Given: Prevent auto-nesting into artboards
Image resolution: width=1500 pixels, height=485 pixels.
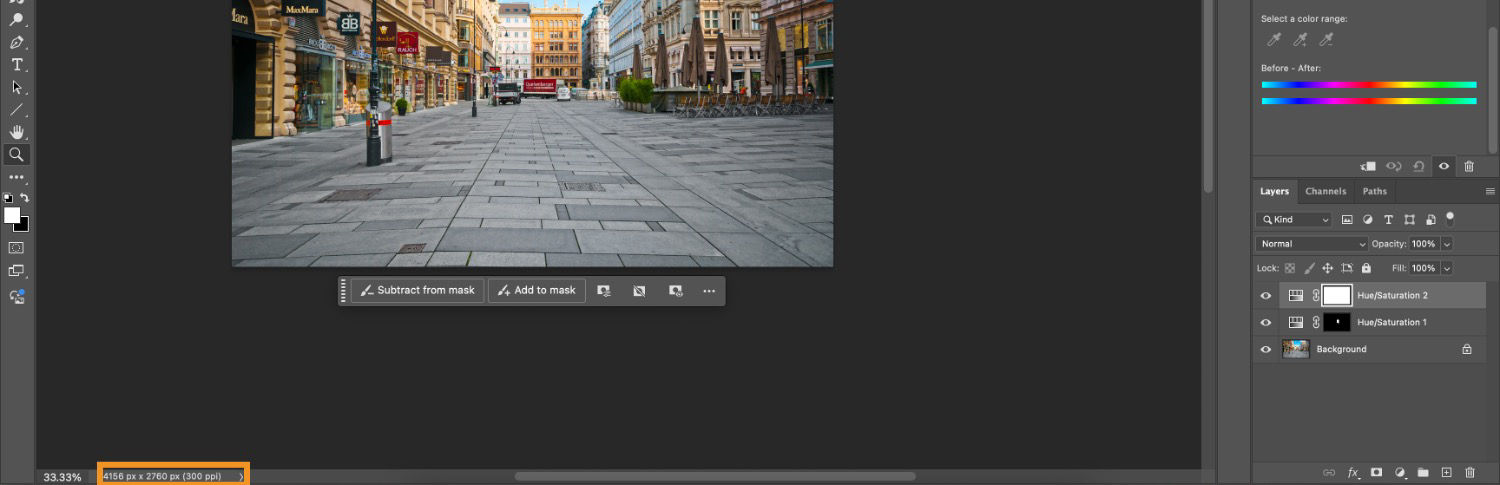Looking at the screenshot, I should tap(1347, 268).
